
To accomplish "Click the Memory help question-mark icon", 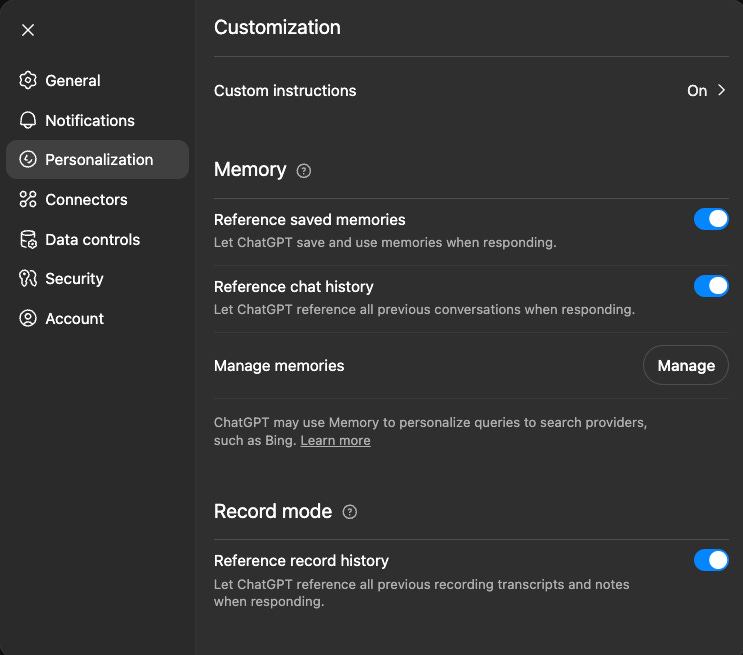I will (304, 171).
